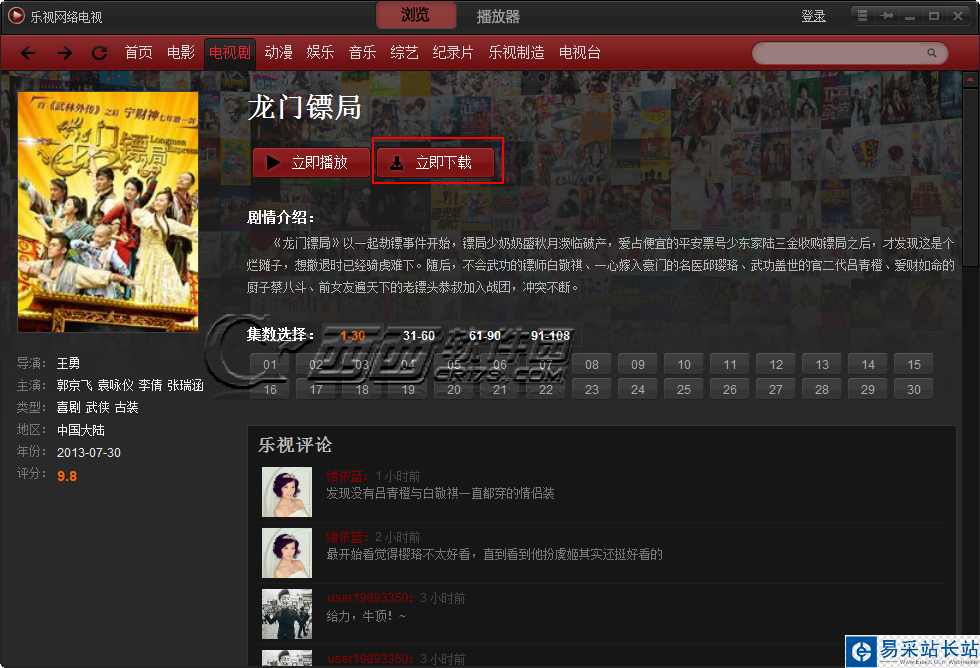Click the 9.8 rating score
This screenshot has width=980, height=668.
pos(67,476)
